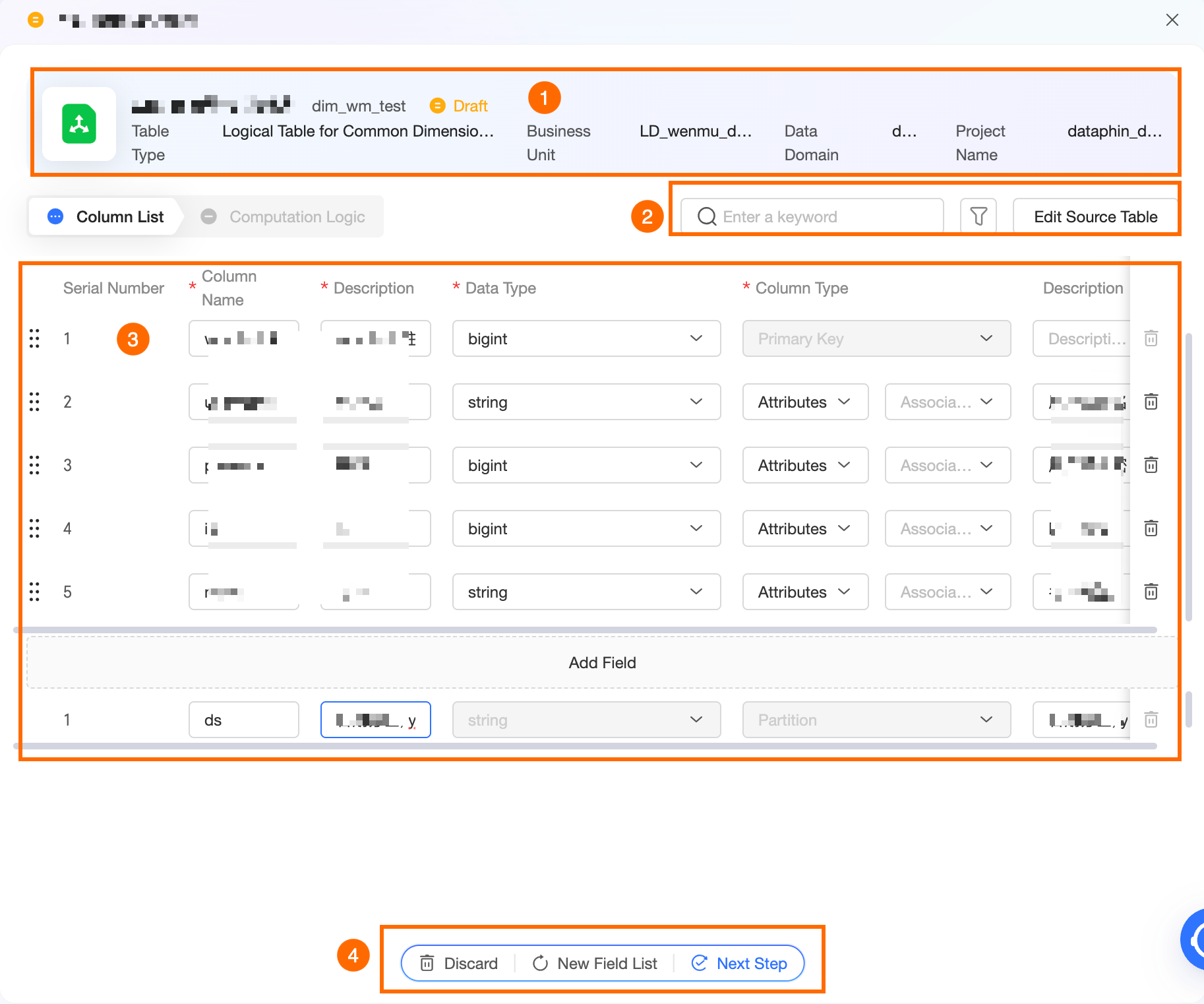Close the dialog with the X icon

pos(1172,20)
